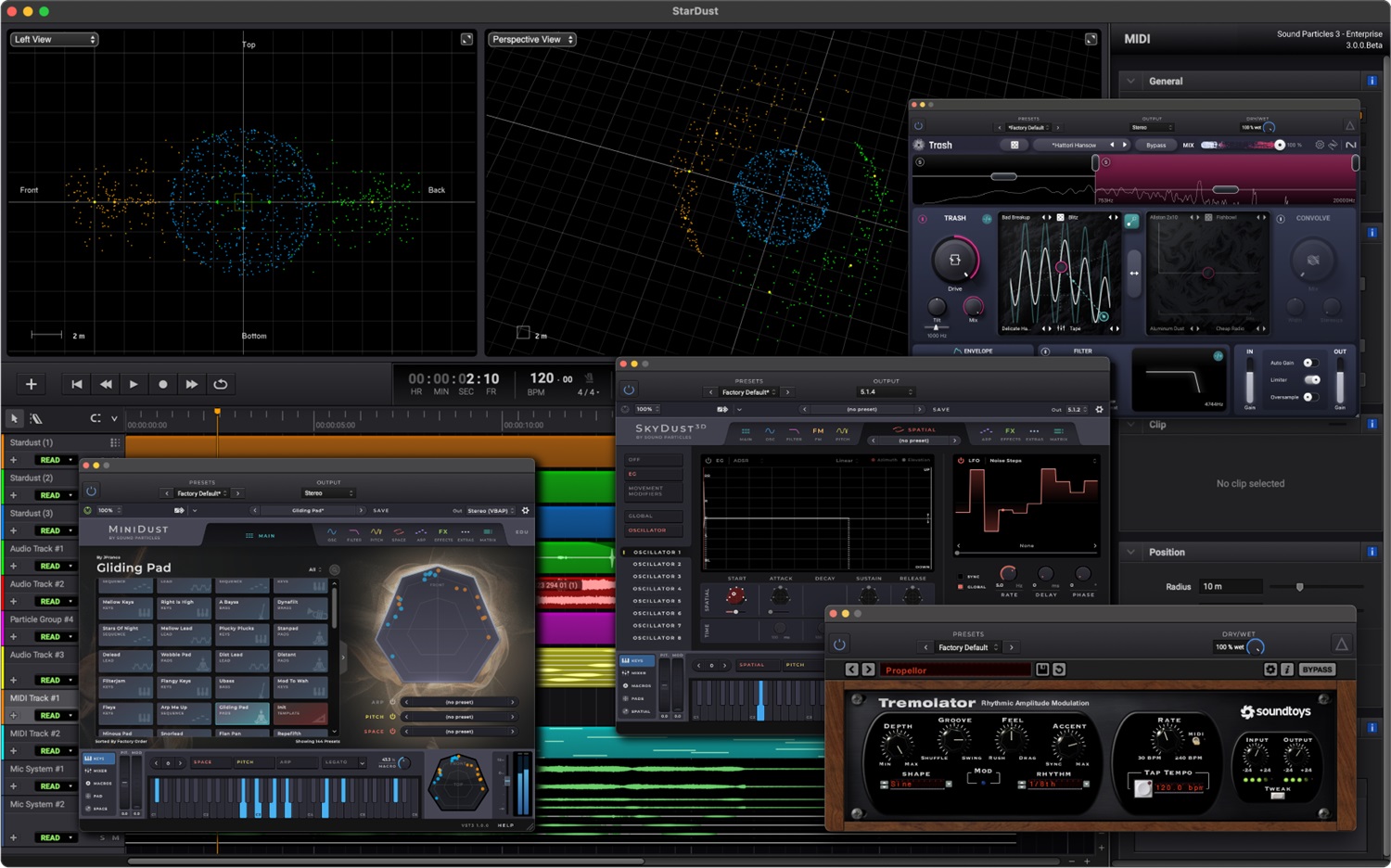The width and height of the screenshot is (1391, 868).
Task: Open the OSC tab in MiniDust
Action: click(x=332, y=534)
